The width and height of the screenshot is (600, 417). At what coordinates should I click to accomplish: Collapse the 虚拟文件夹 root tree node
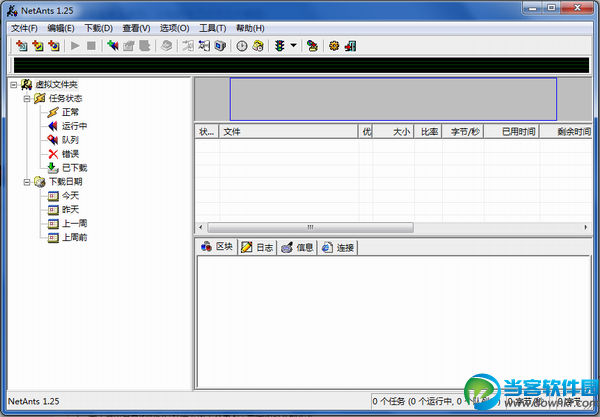click(14, 85)
